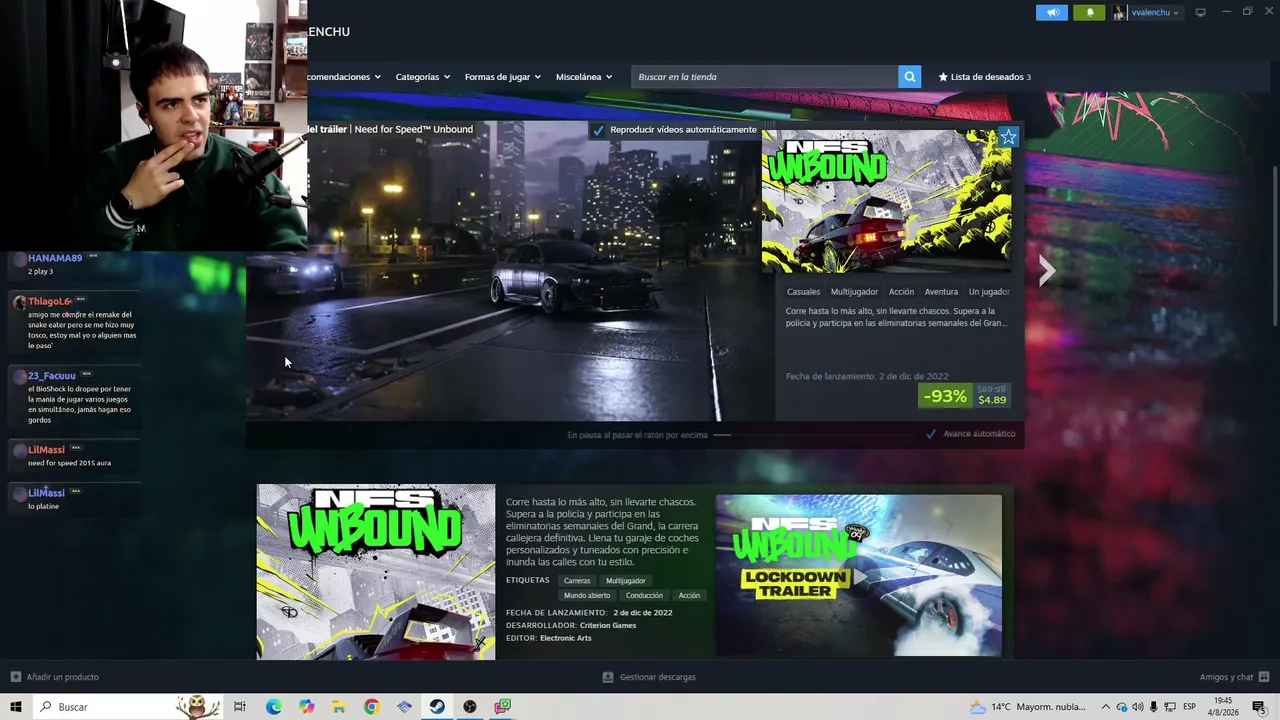Click the plus icon beside Añadir un producto
1280x720 pixels.
pos(15,677)
